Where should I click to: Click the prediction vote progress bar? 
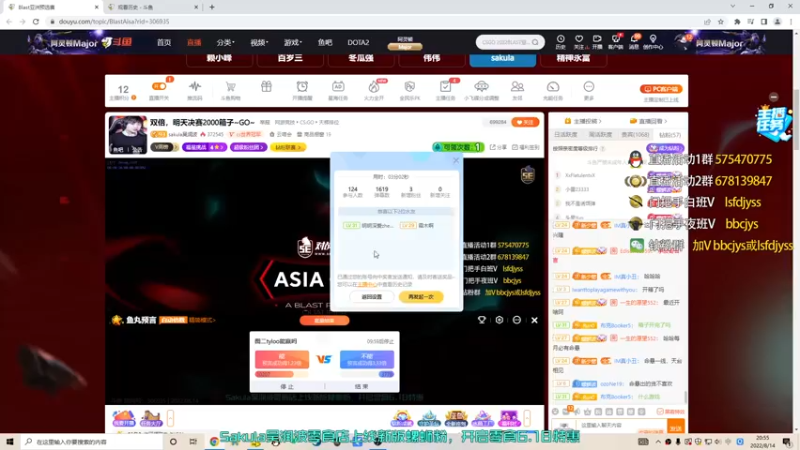click(324, 374)
